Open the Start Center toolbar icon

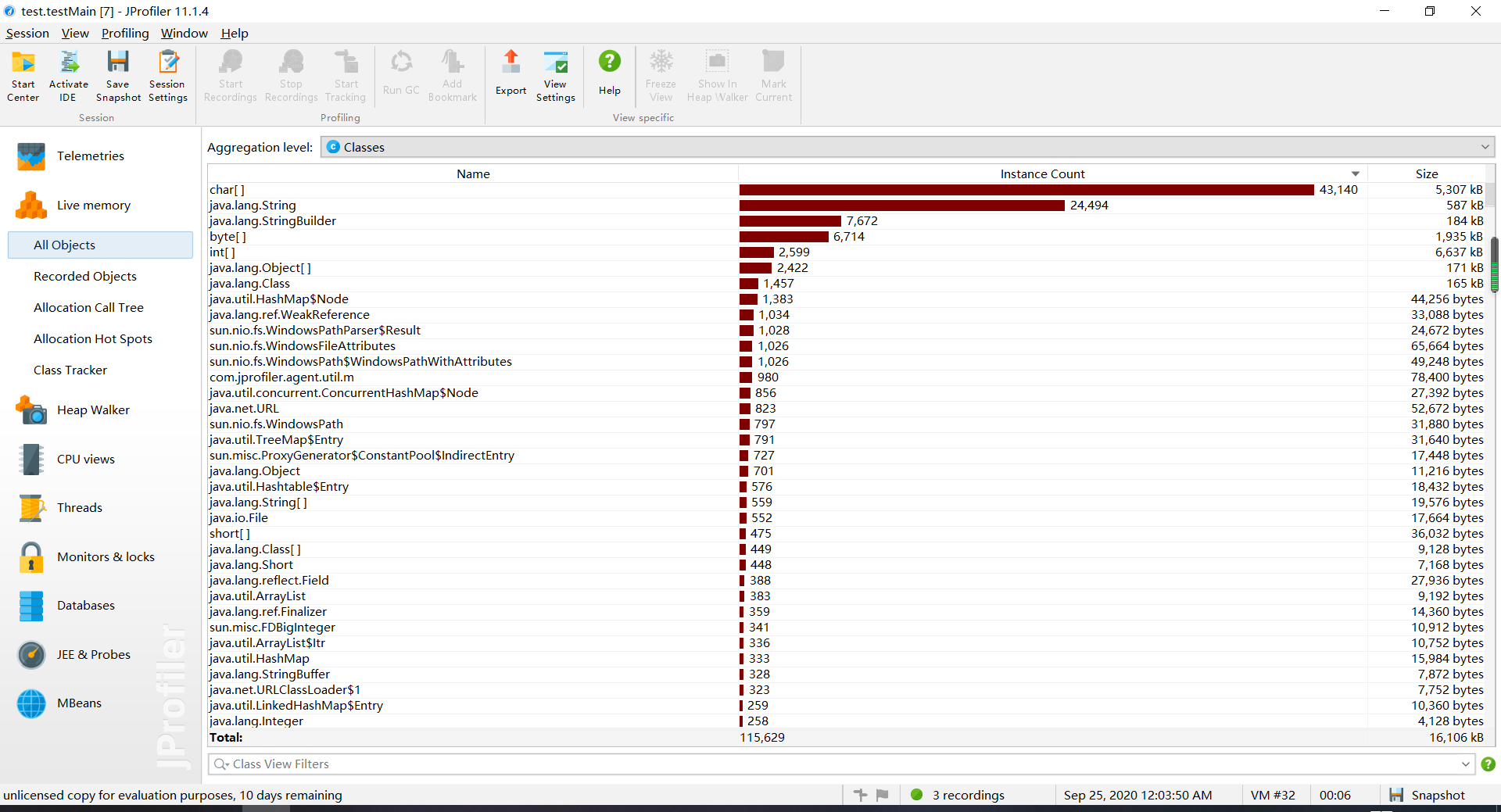[x=23, y=76]
